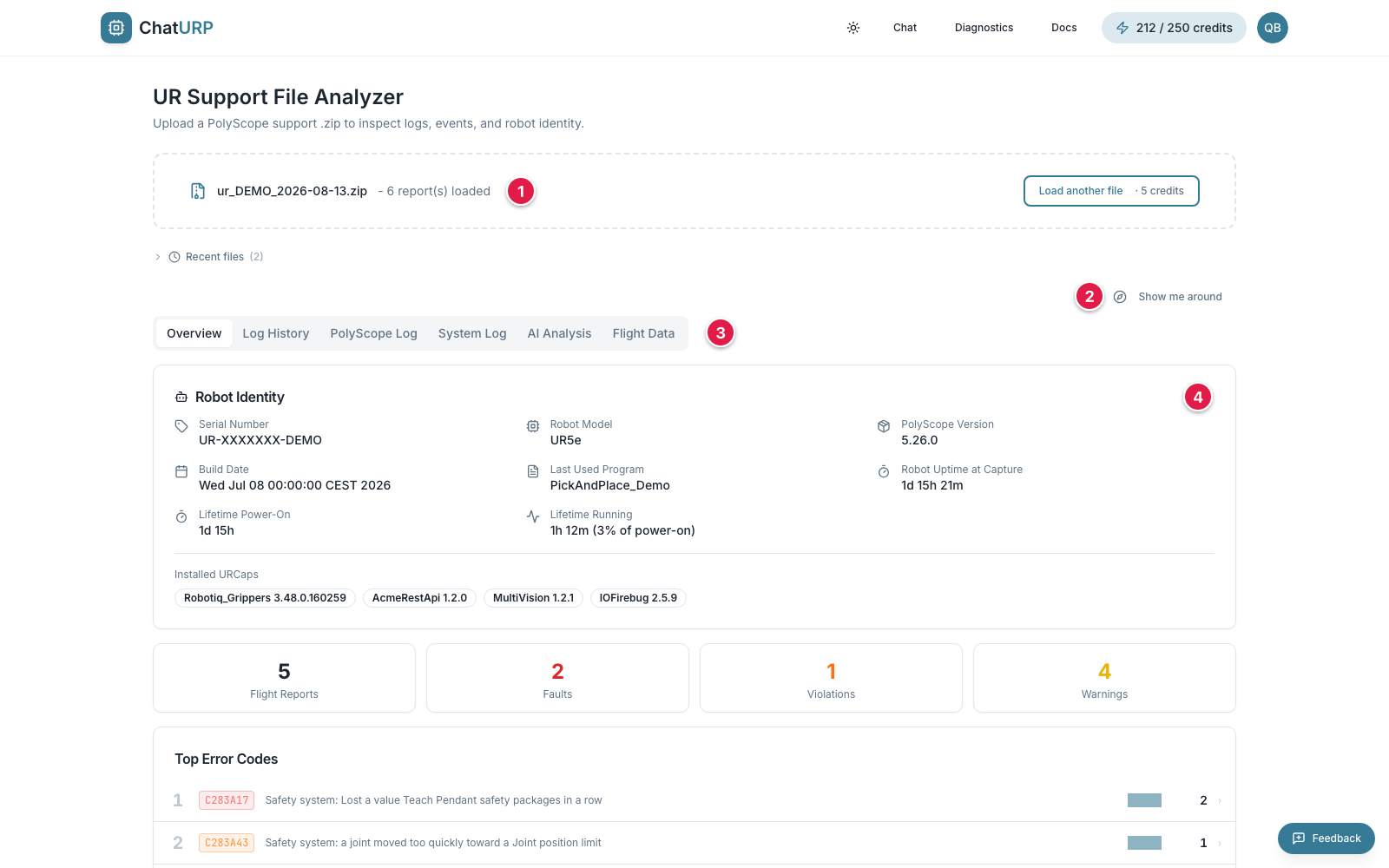Click the Flight Reports count card
Screen dimensions: 1389x868
tap(284, 678)
